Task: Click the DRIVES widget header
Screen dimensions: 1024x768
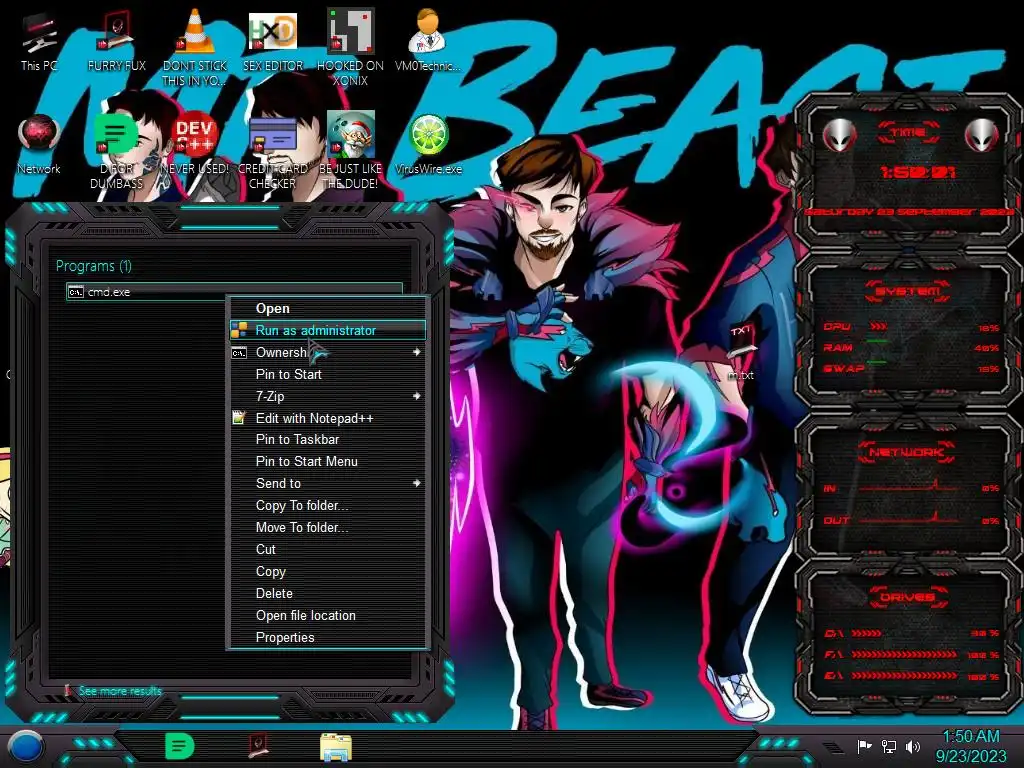Action: click(907, 597)
